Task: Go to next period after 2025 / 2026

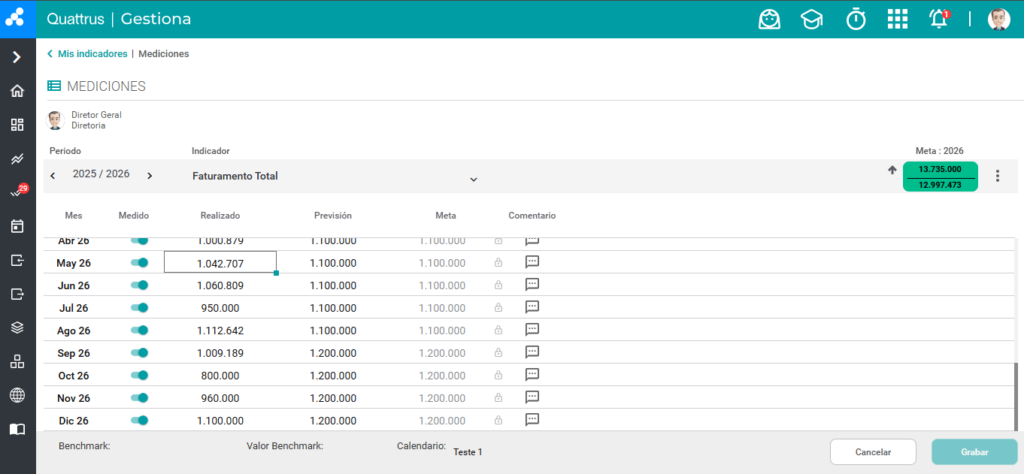Action: [x=150, y=176]
